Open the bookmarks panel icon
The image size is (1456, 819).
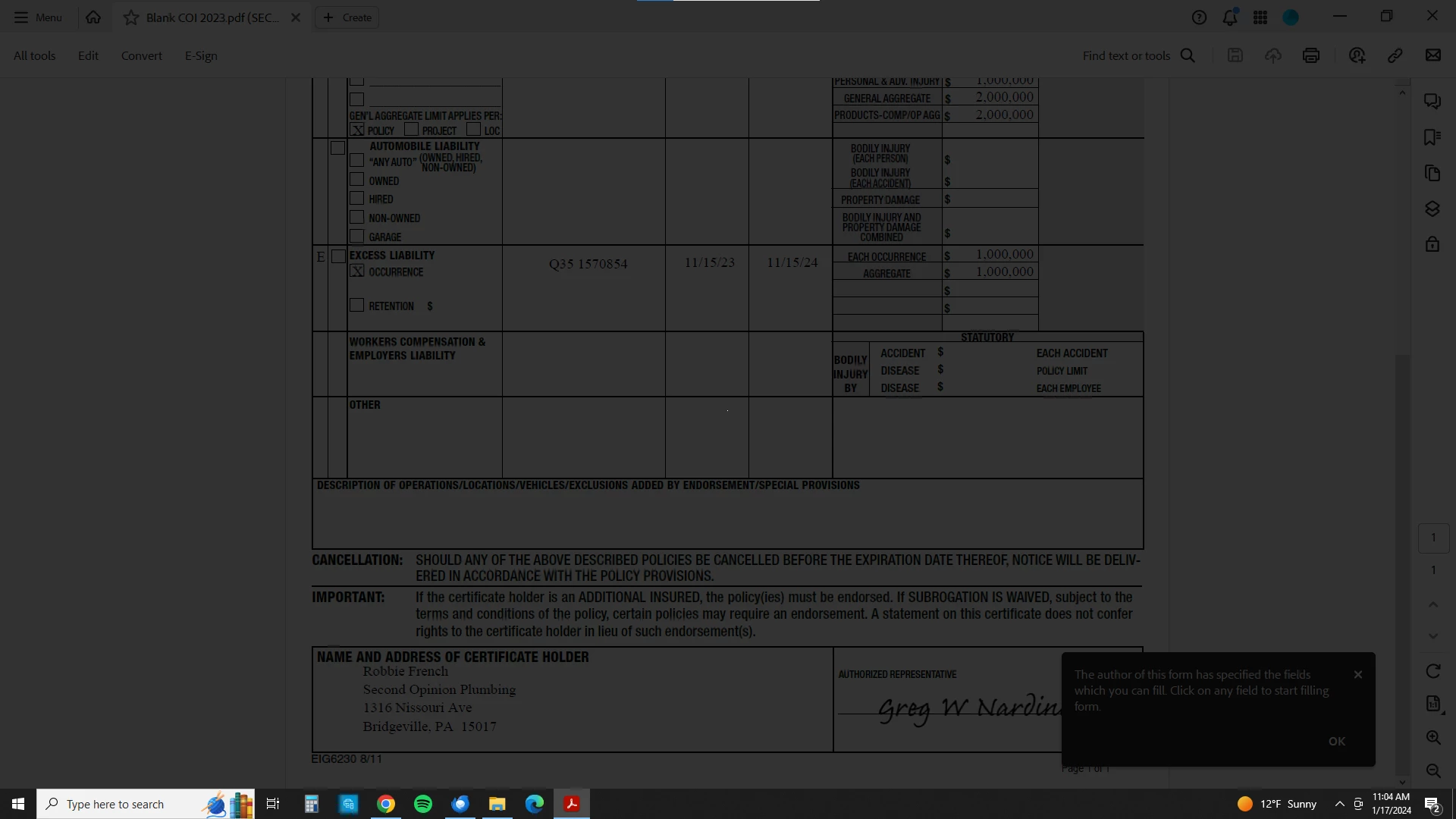[x=1432, y=137]
